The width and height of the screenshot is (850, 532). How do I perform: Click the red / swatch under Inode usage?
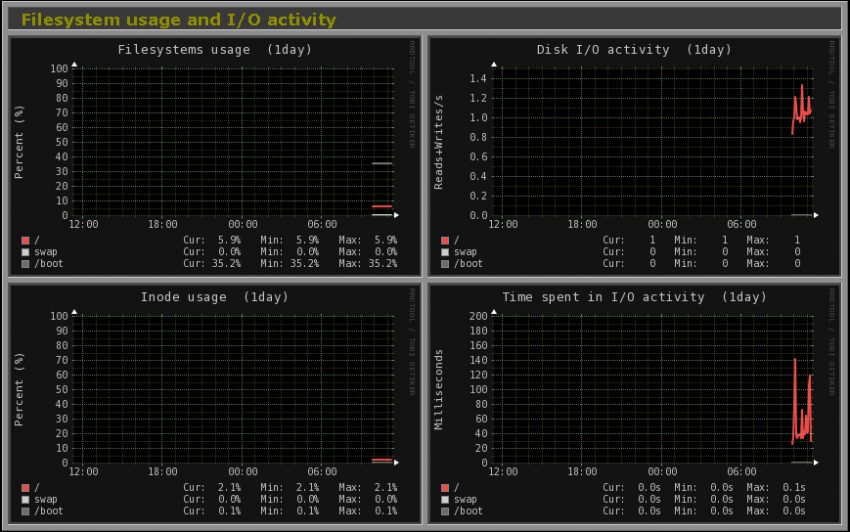pyautogui.click(x=25, y=487)
